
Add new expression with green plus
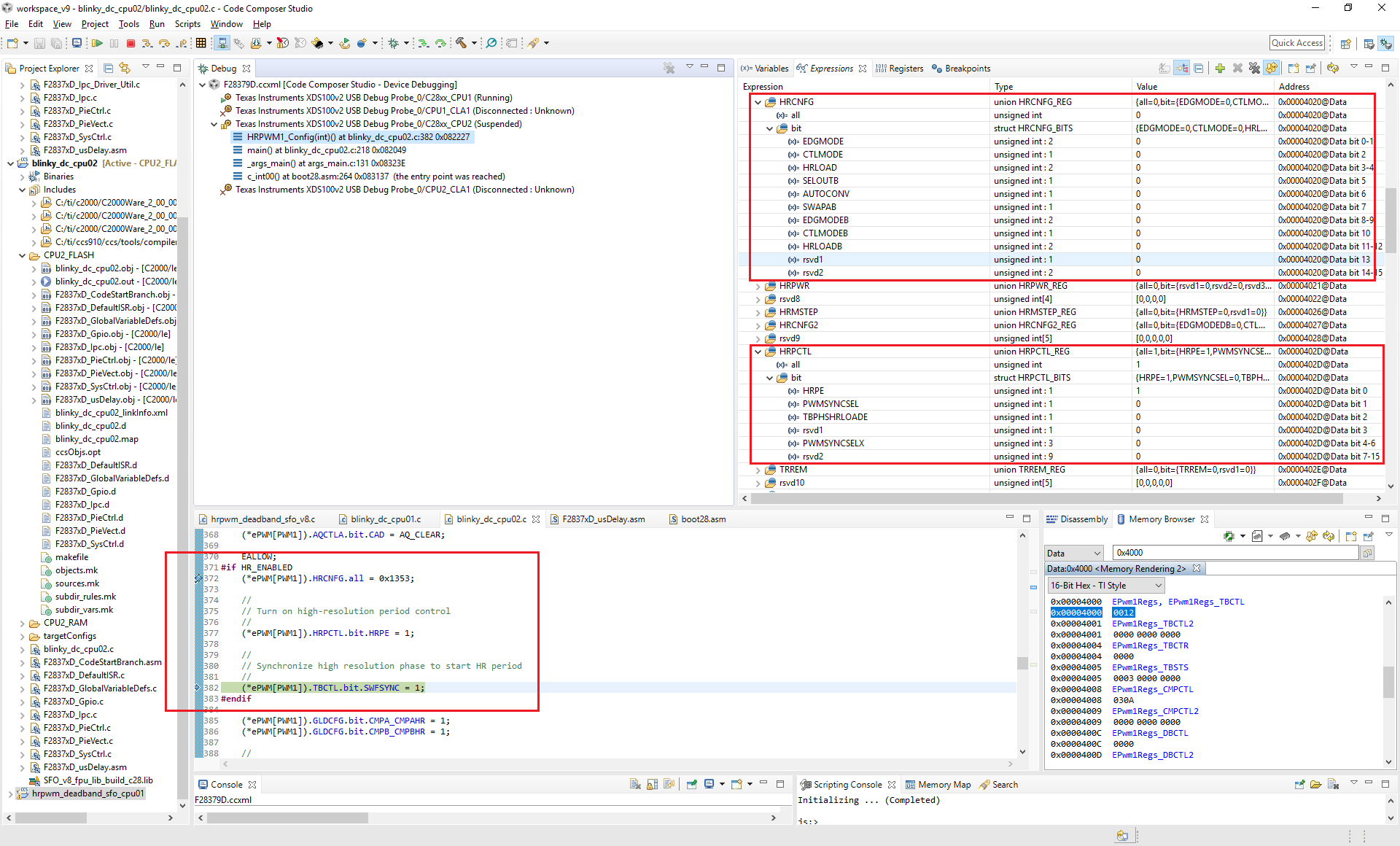pyautogui.click(x=1220, y=69)
